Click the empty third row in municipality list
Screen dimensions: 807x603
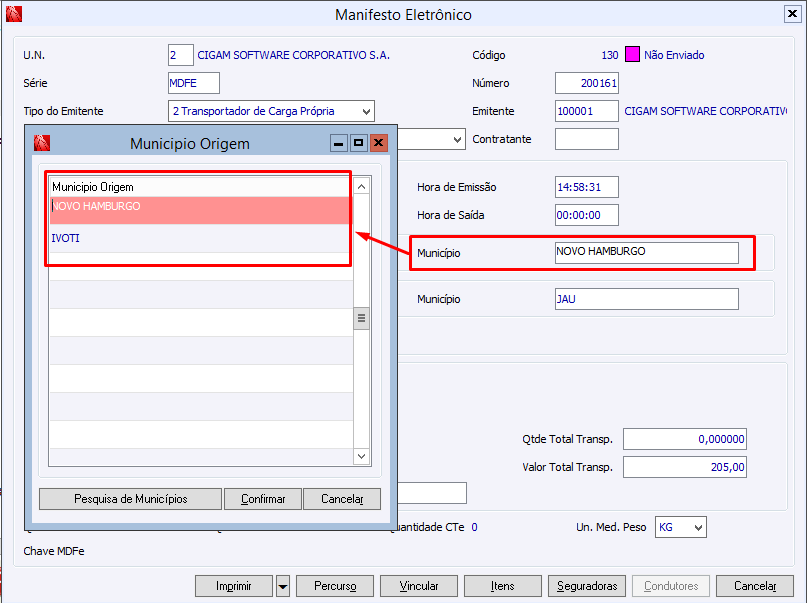click(x=201, y=267)
